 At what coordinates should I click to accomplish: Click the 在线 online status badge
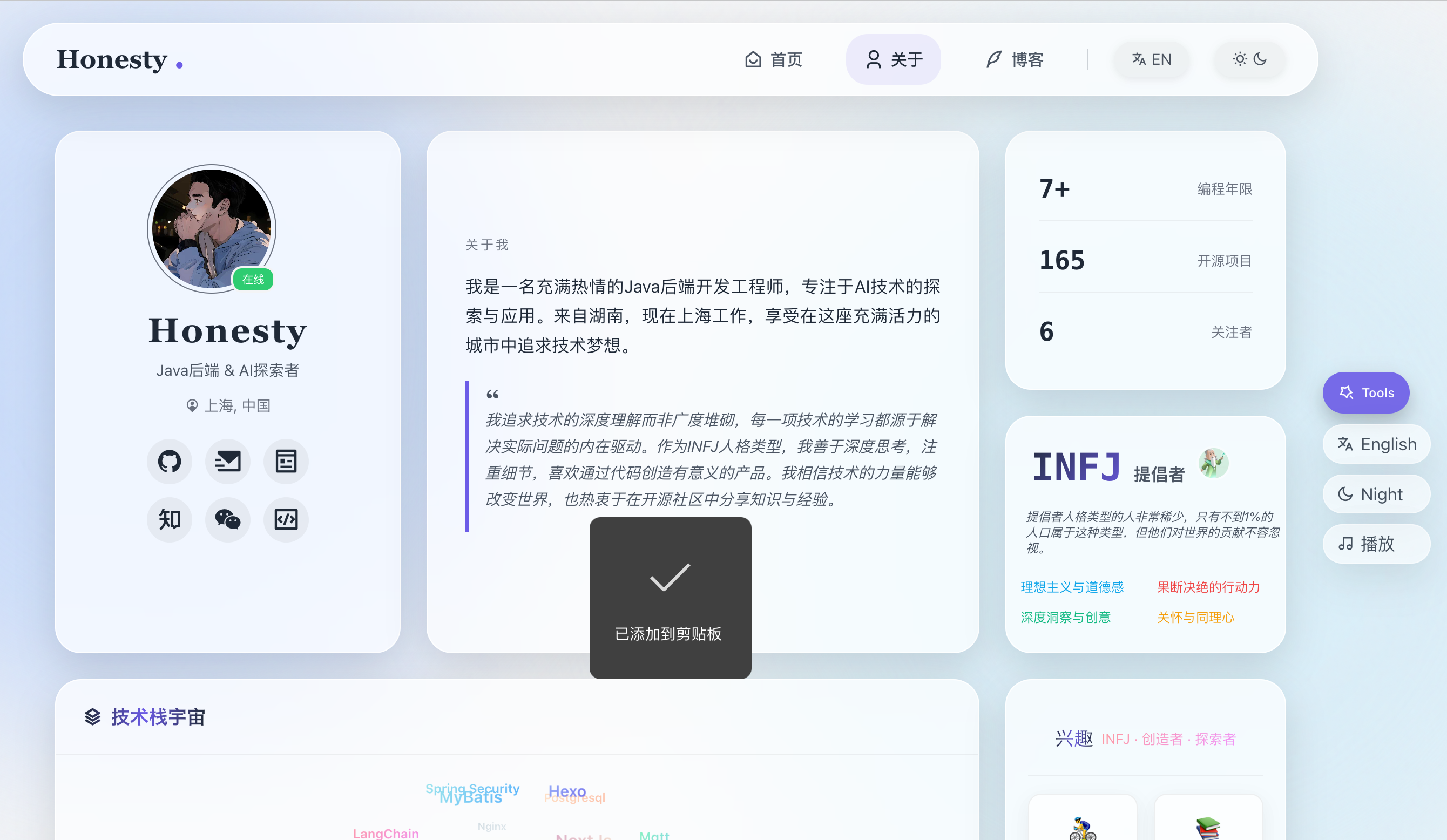click(x=252, y=280)
